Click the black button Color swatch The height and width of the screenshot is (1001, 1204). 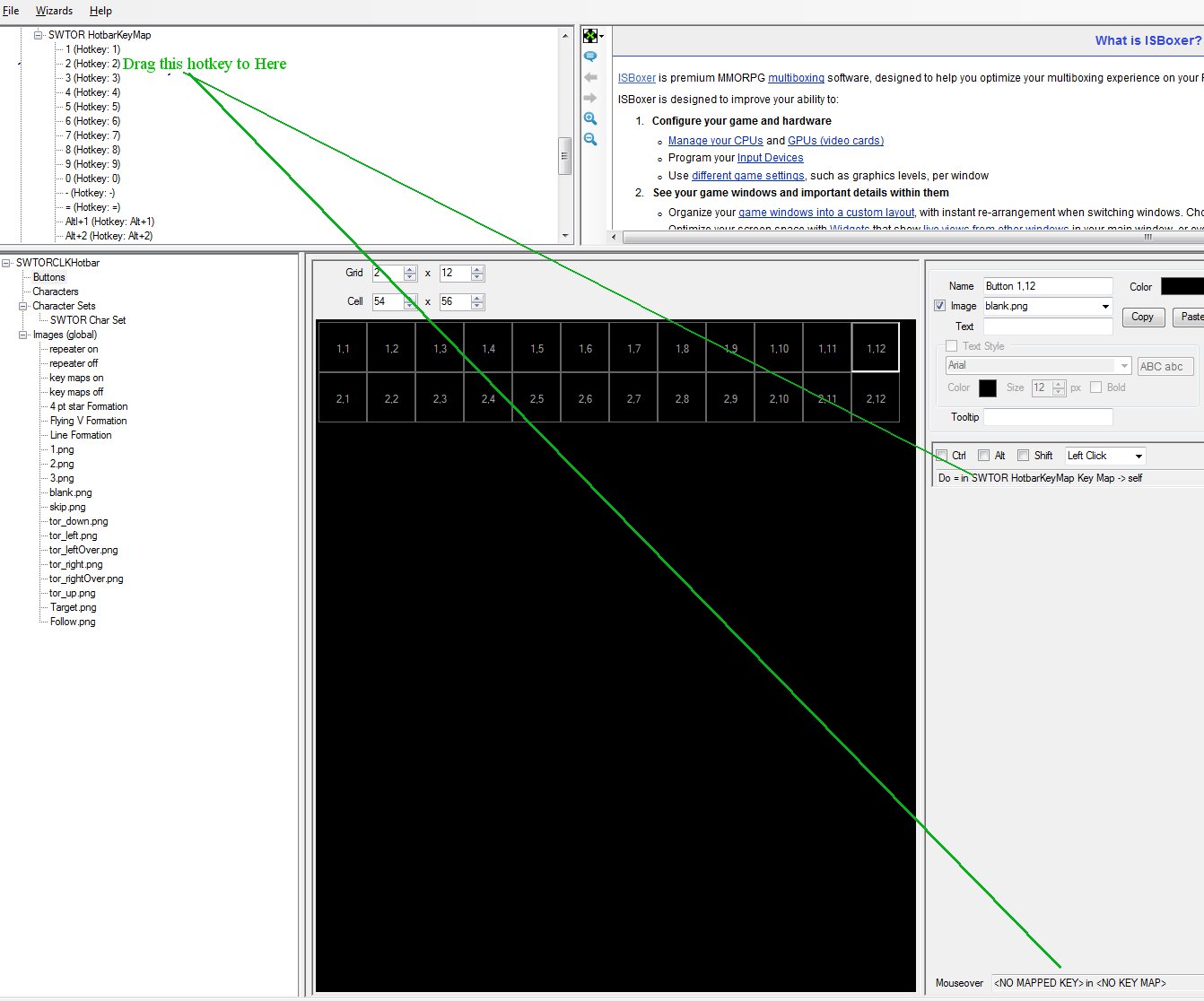click(1182, 286)
